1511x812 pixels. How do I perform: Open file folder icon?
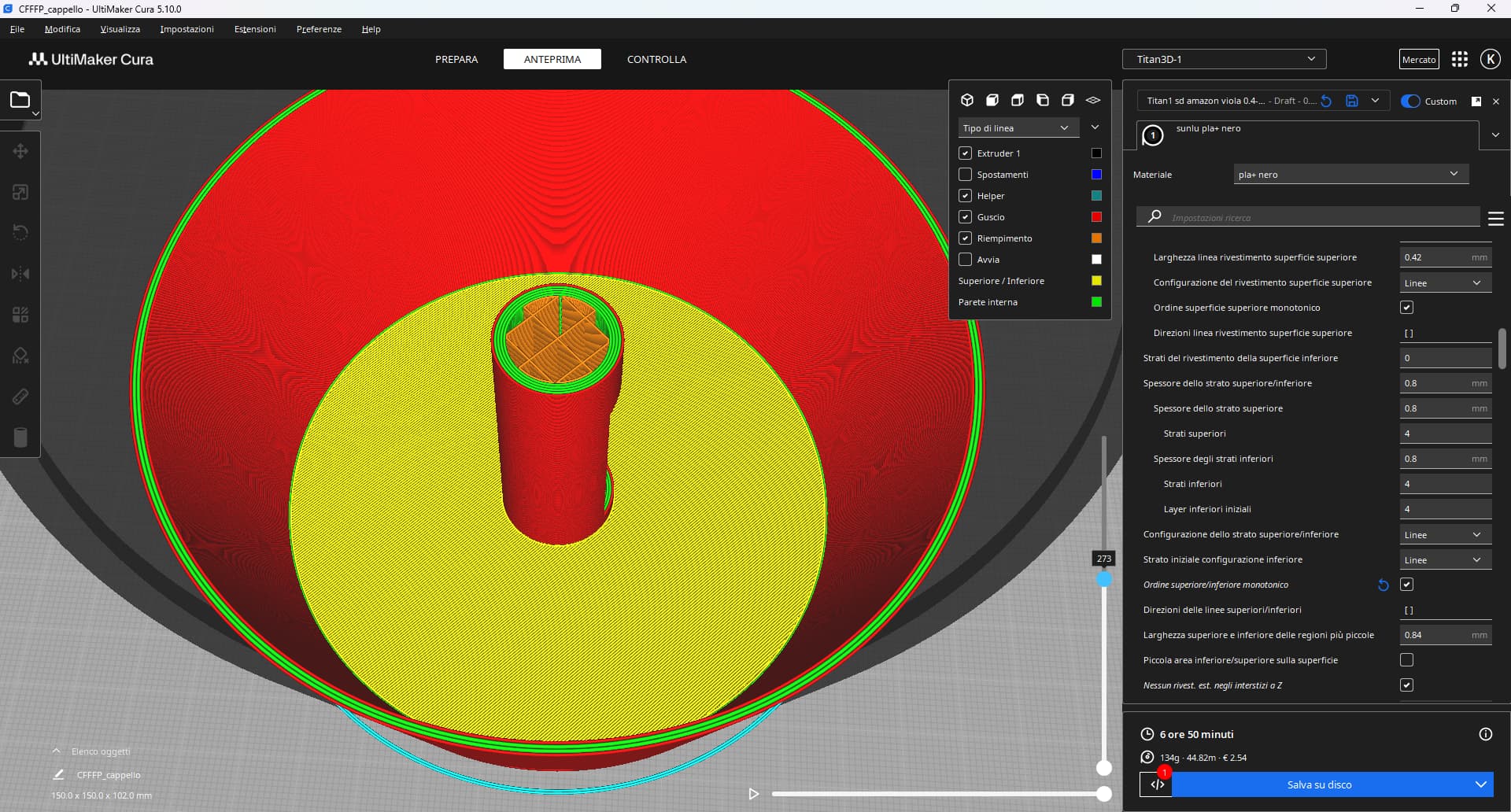[x=20, y=100]
